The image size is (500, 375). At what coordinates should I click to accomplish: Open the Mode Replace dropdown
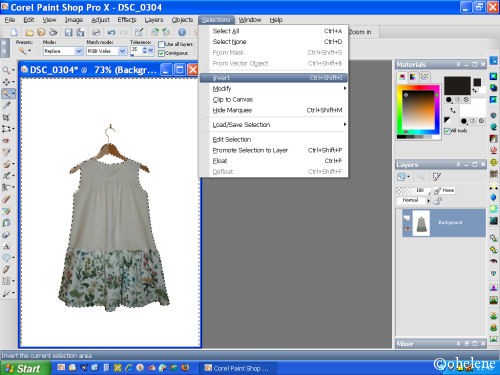(79, 51)
